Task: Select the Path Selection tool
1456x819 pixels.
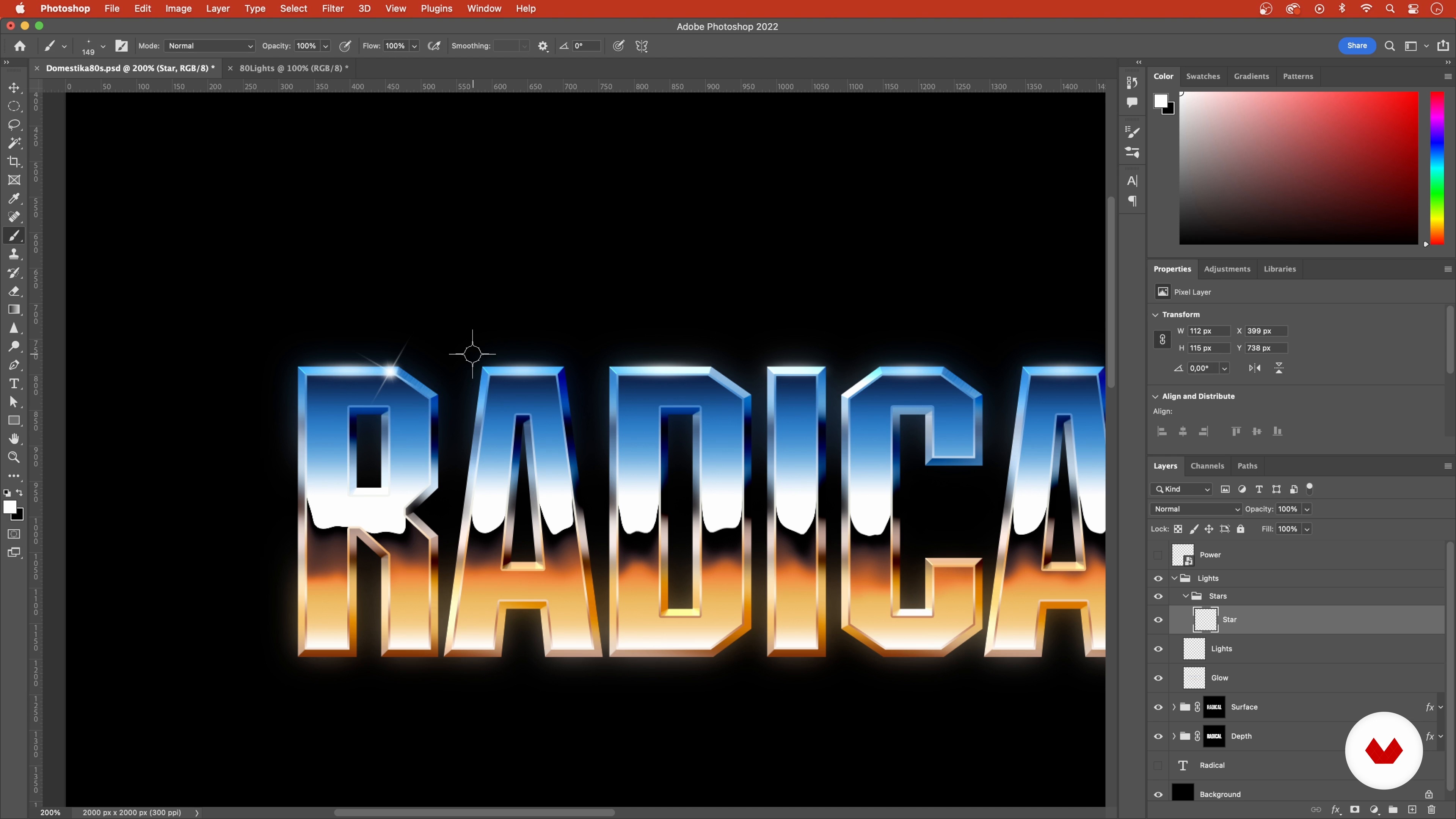Action: point(14,402)
